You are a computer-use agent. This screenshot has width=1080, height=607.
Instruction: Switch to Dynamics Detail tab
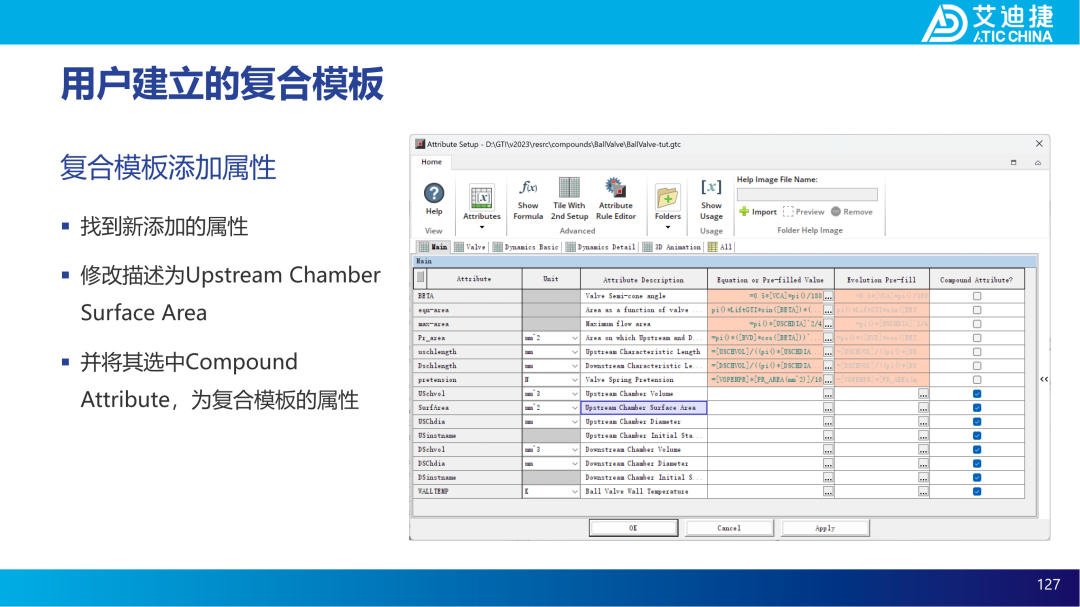tap(601, 247)
